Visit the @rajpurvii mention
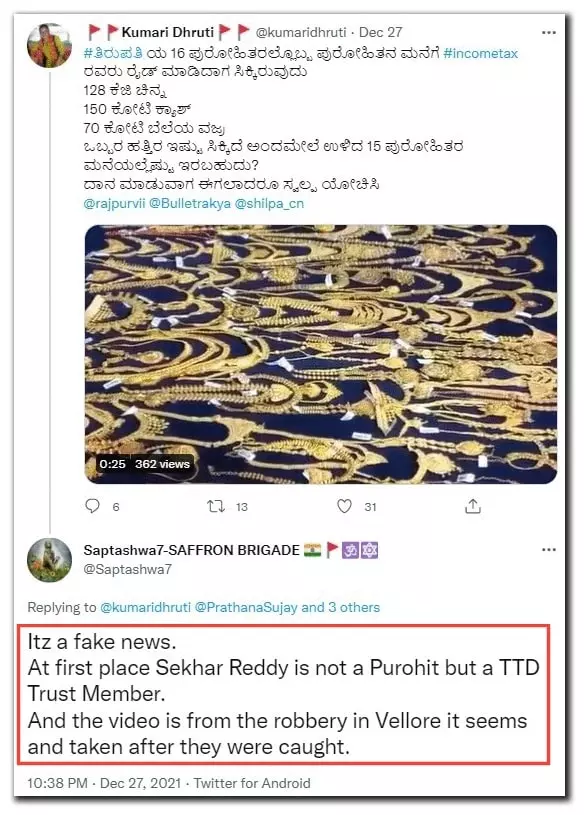584x815 pixels. coord(114,203)
